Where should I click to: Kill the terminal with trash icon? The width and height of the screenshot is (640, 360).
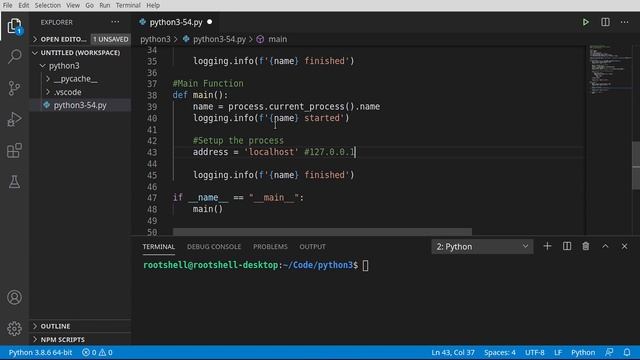(x=586, y=247)
